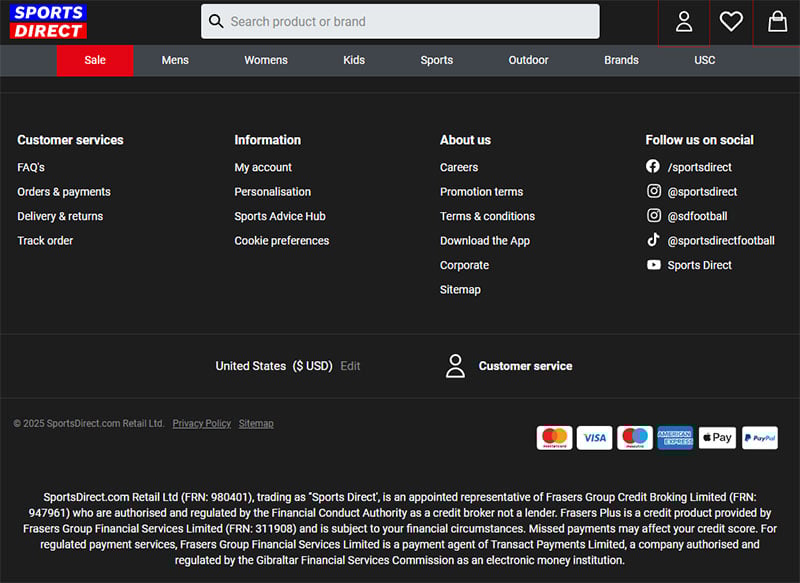
Task: Open the @sdfootball text link
Action: (697, 216)
